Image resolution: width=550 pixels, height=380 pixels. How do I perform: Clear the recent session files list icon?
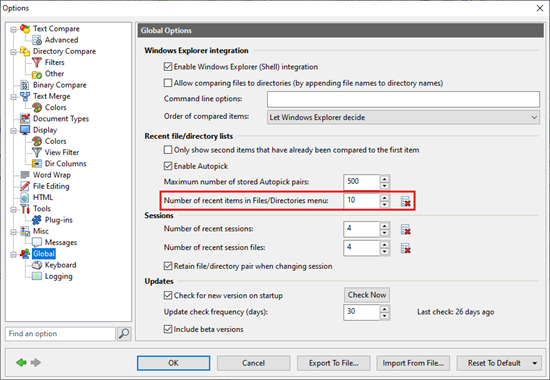[405, 248]
